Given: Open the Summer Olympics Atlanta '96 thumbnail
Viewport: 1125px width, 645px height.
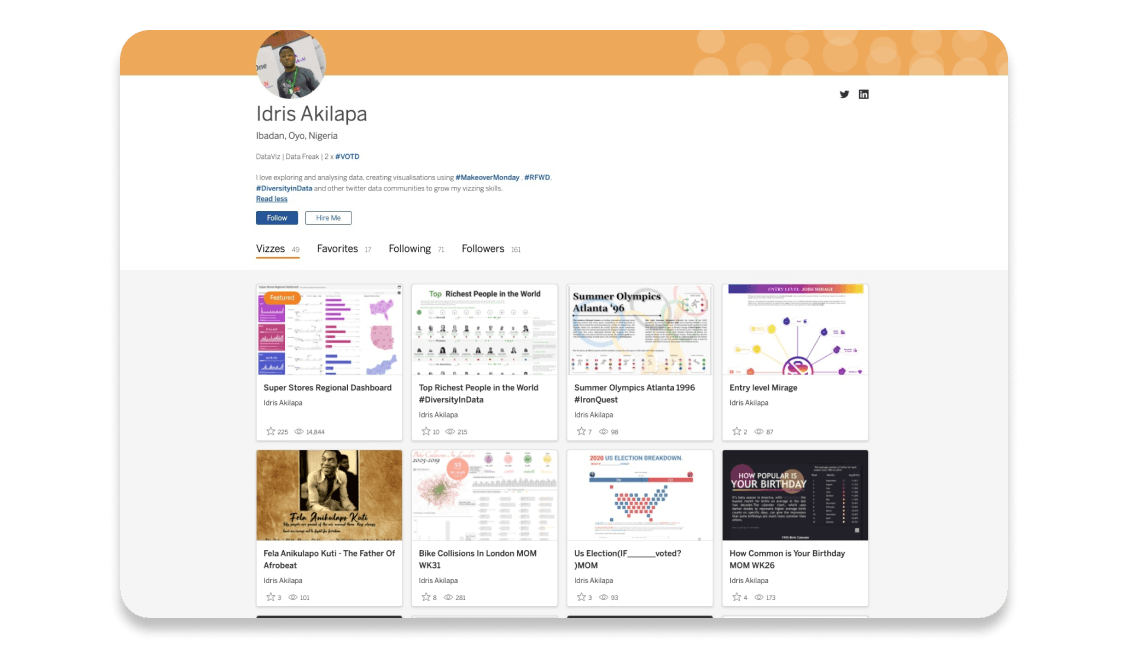Looking at the screenshot, I should click(640, 329).
